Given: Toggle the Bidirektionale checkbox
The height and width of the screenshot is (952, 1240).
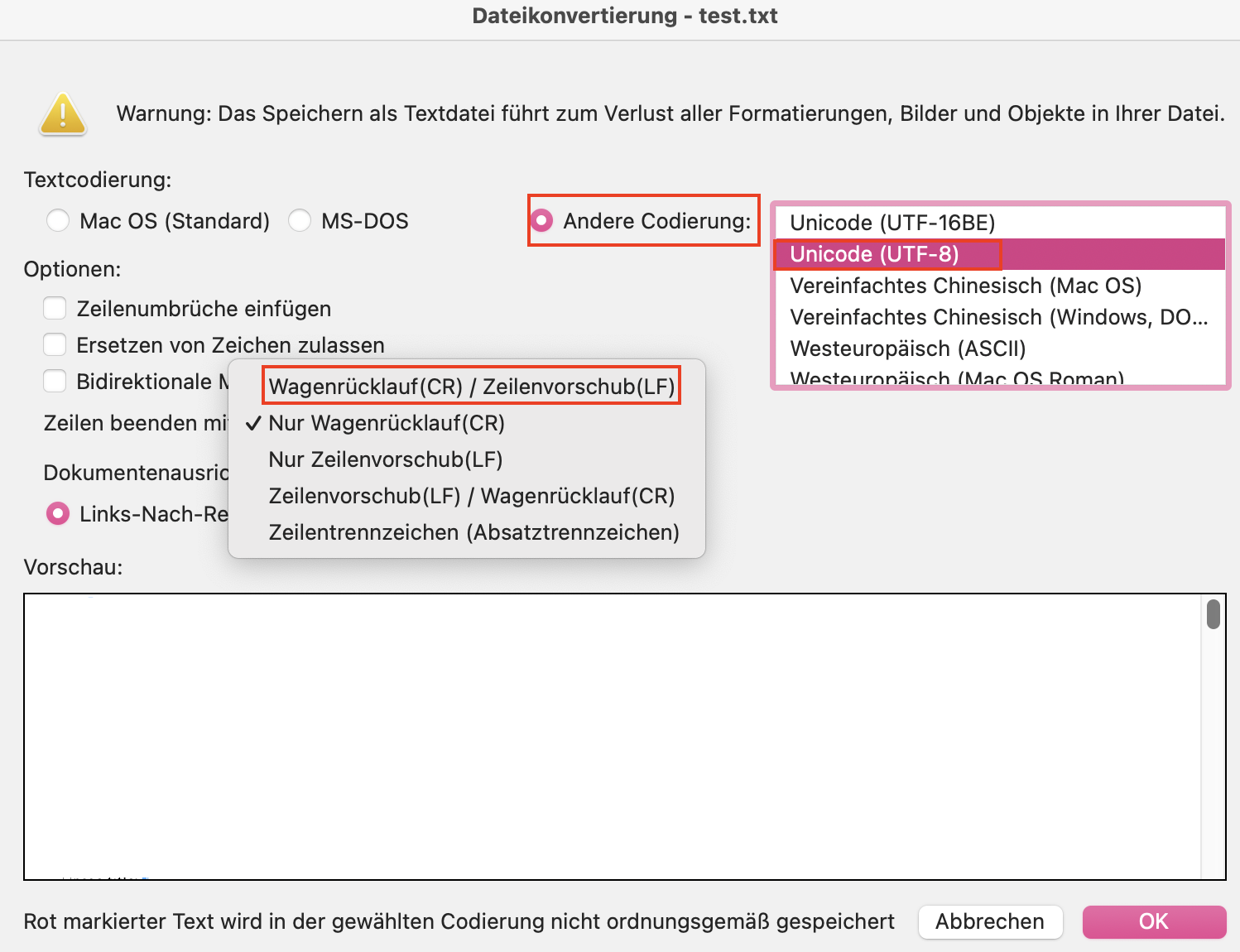Looking at the screenshot, I should pos(55,382).
